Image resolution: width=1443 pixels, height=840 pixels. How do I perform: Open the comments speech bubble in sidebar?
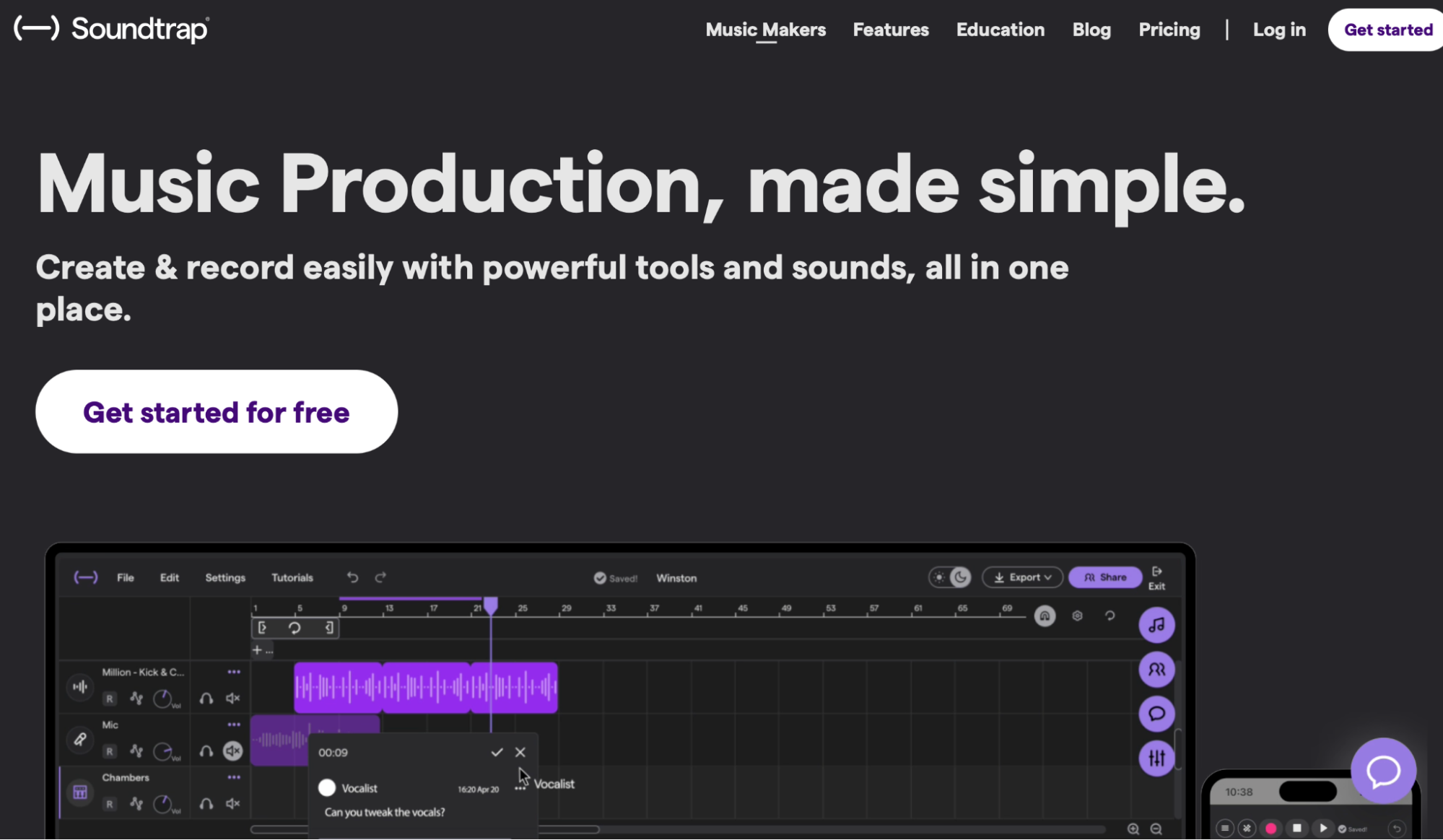click(1156, 714)
